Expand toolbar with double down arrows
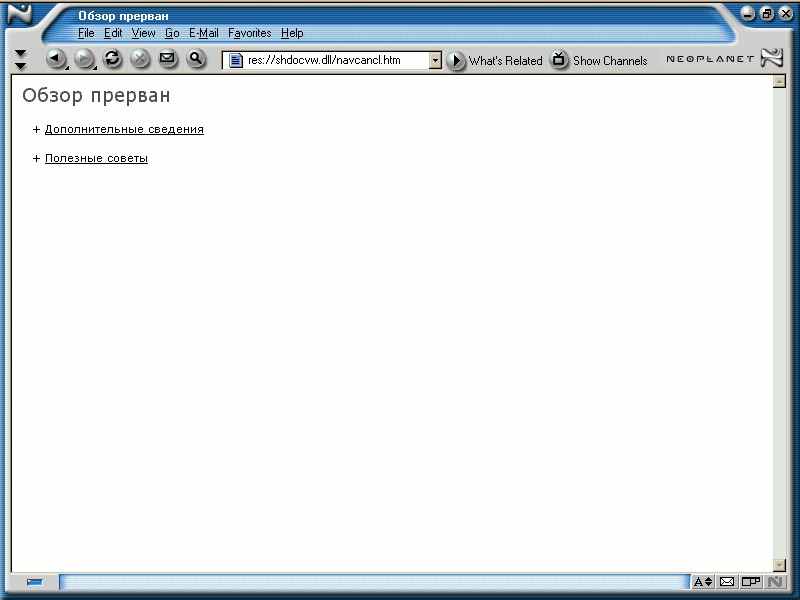Image resolution: width=800 pixels, height=600 pixels. tap(20, 60)
